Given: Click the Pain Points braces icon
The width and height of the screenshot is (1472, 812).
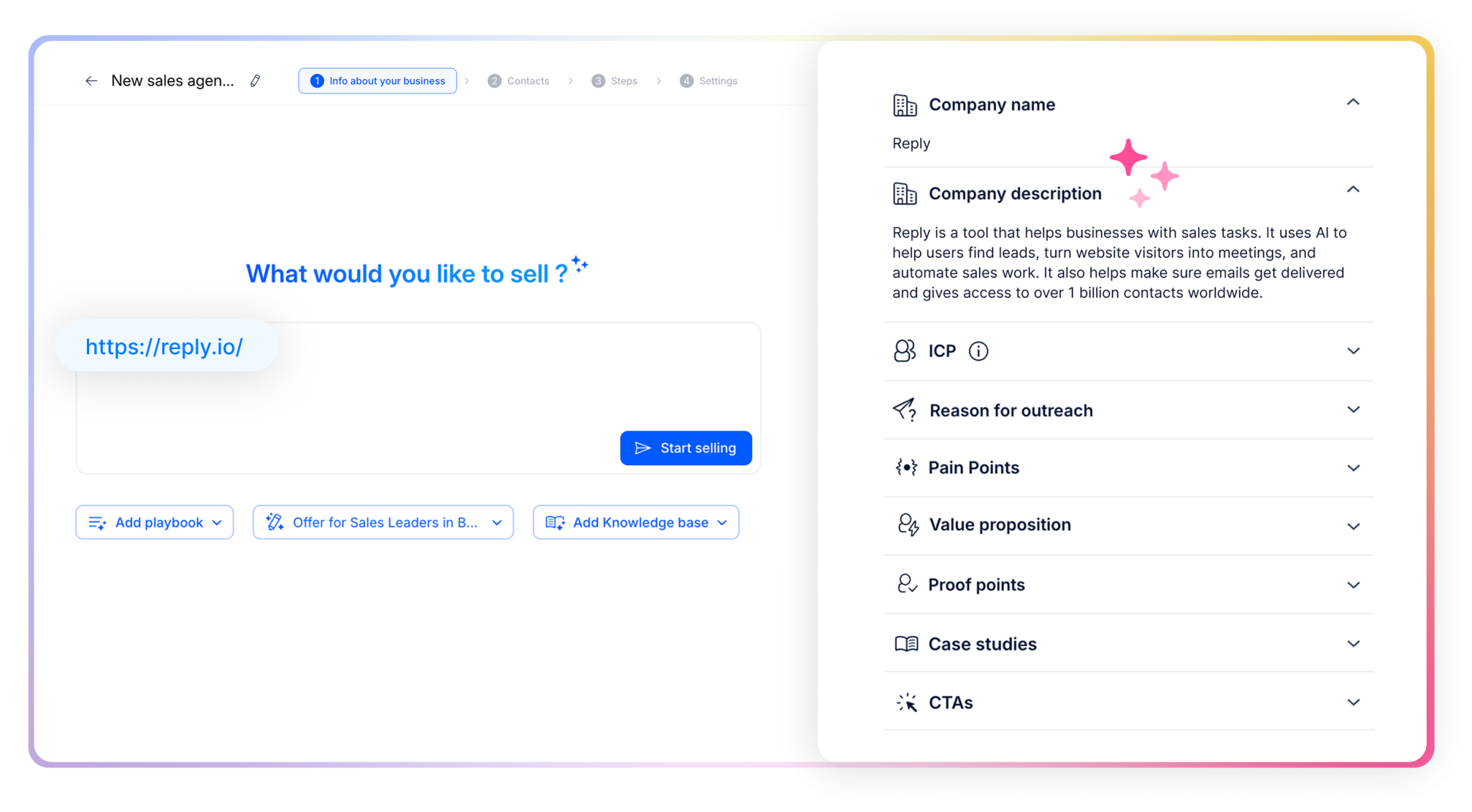Looking at the screenshot, I should [x=906, y=468].
